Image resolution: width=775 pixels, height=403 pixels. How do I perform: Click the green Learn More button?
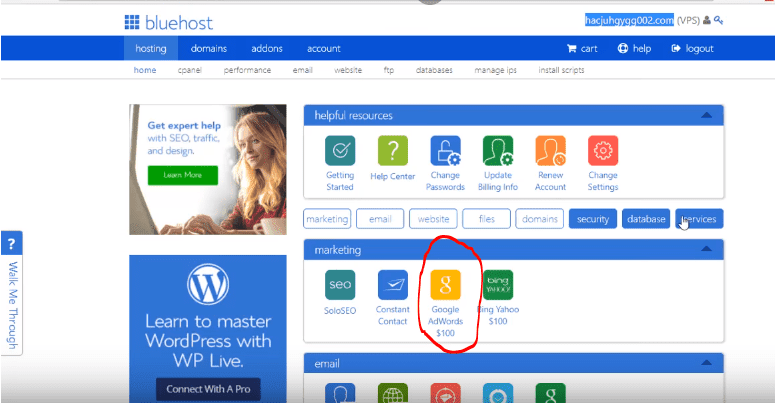183,175
